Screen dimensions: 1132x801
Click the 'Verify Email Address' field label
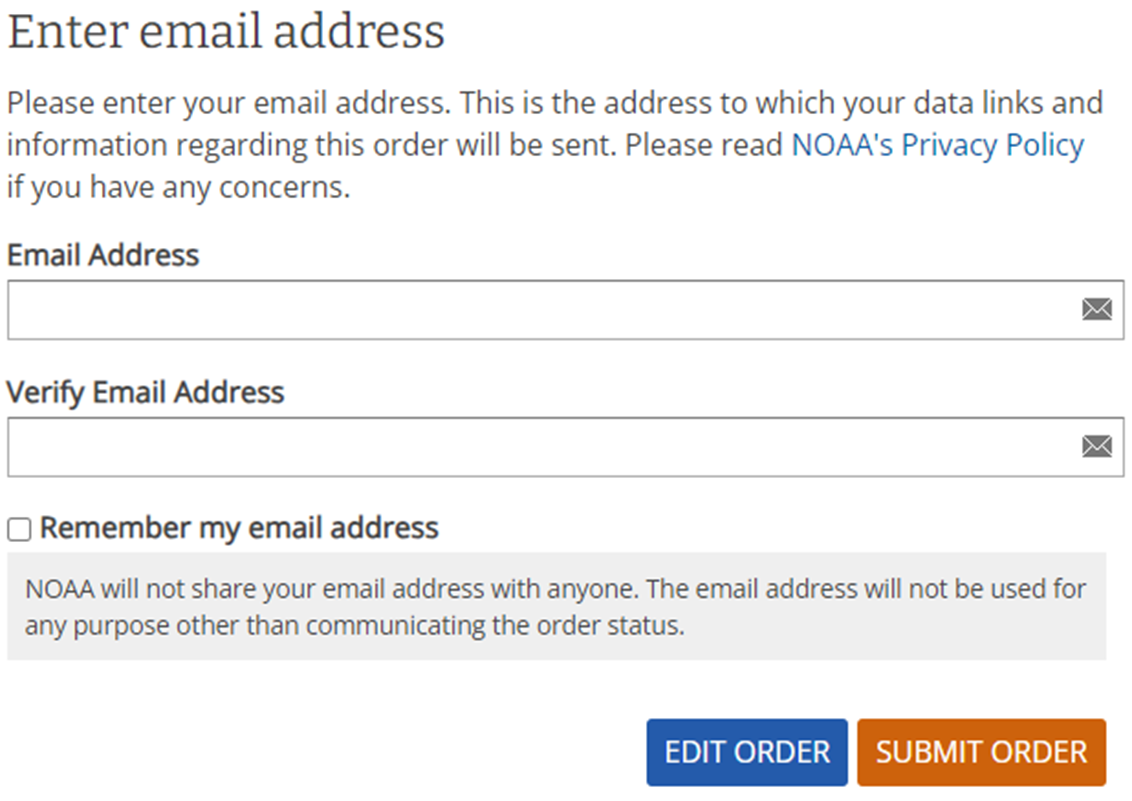(146, 393)
